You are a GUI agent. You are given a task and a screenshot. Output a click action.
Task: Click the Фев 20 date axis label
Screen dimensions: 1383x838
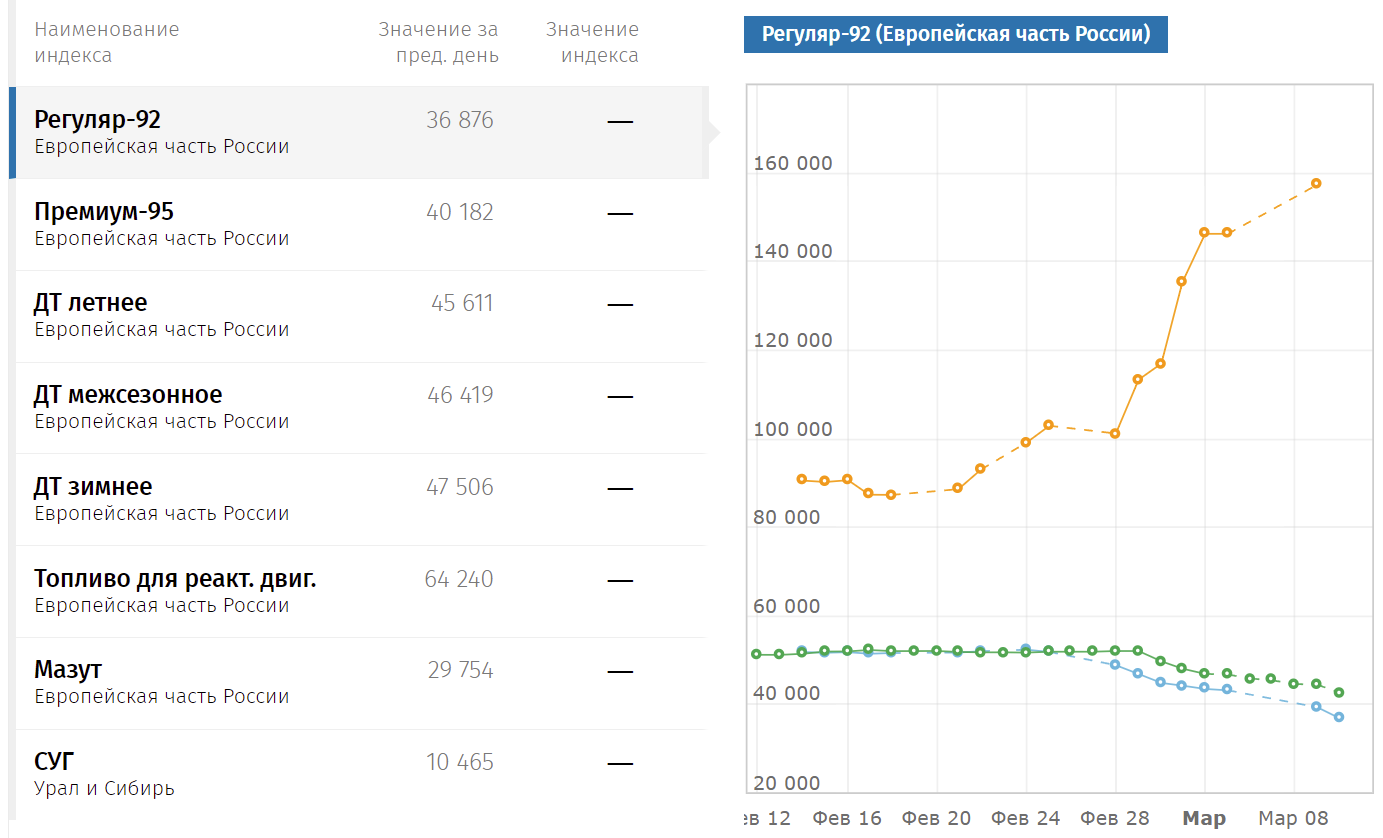pyautogui.click(x=936, y=819)
